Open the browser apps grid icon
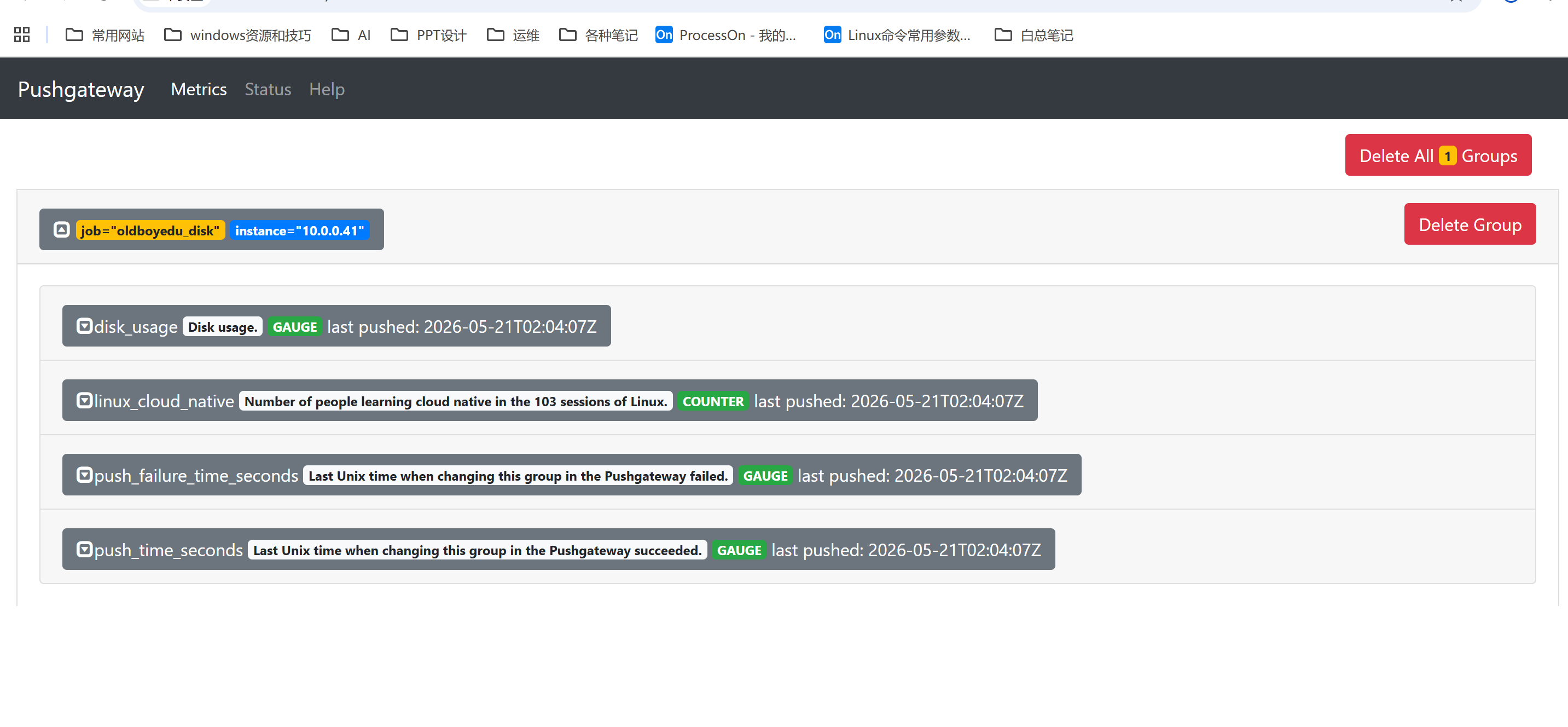The height and width of the screenshot is (727, 1568). tap(22, 34)
